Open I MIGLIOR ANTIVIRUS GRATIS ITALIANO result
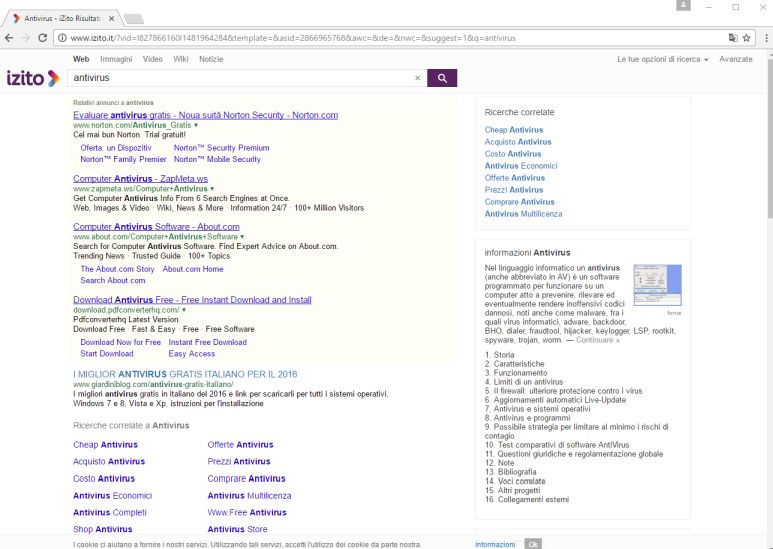 coord(185,374)
